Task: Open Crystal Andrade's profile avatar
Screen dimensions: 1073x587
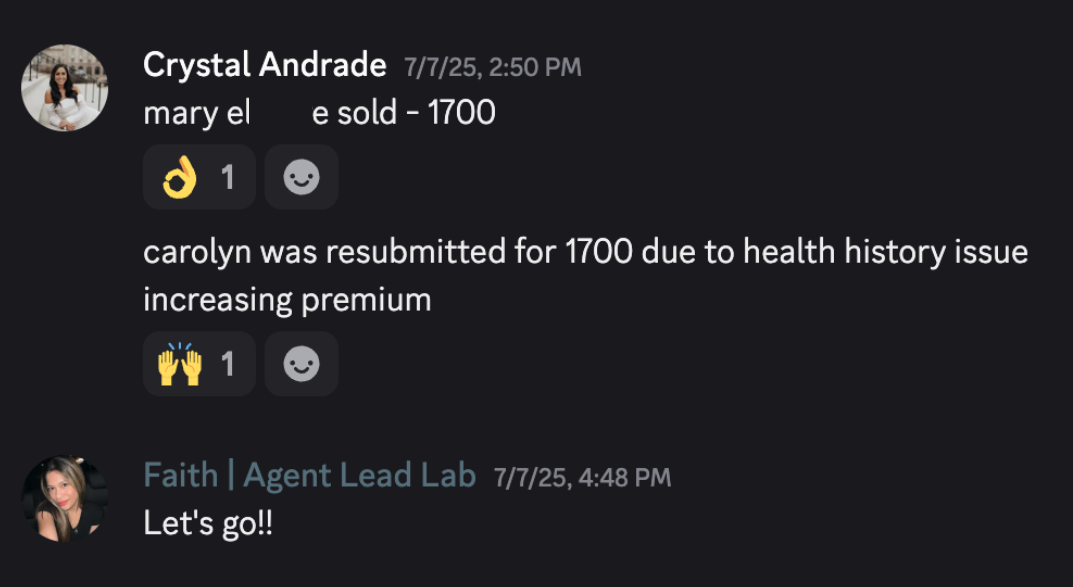Action: click(64, 88)
